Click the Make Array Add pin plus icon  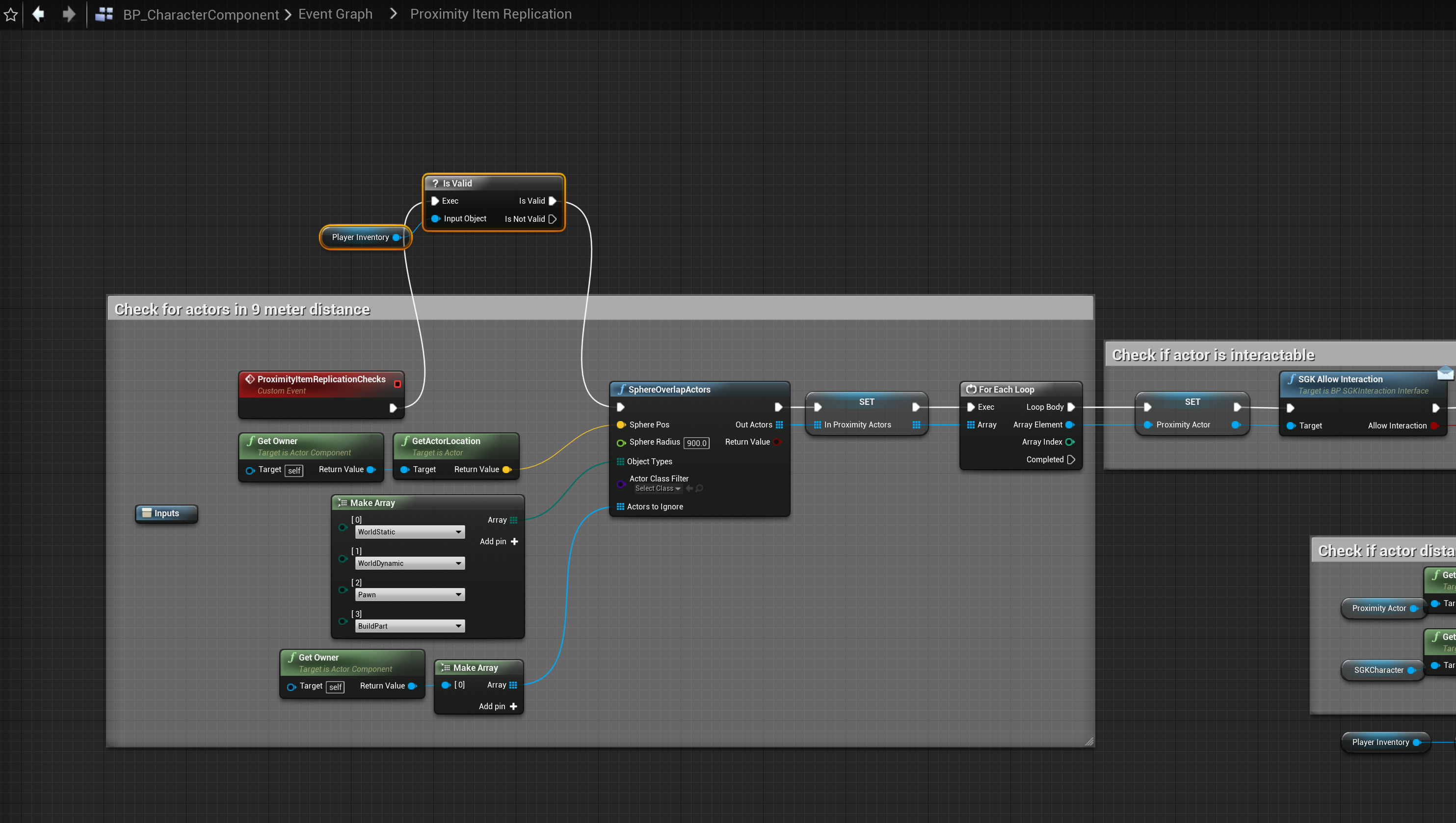pyautogui.click(x=514, y=541)
